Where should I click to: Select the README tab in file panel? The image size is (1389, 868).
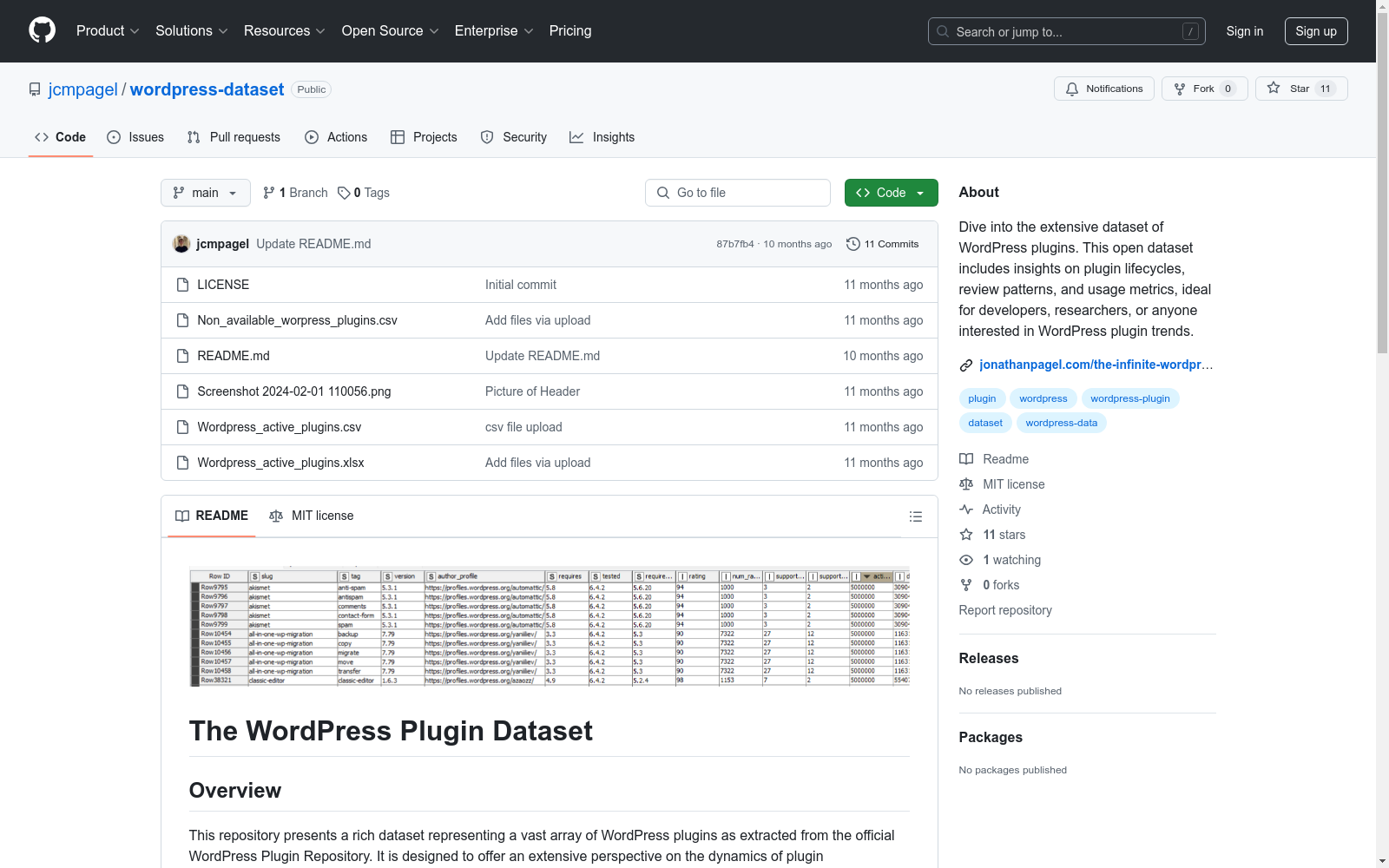(x=212, y=516)
